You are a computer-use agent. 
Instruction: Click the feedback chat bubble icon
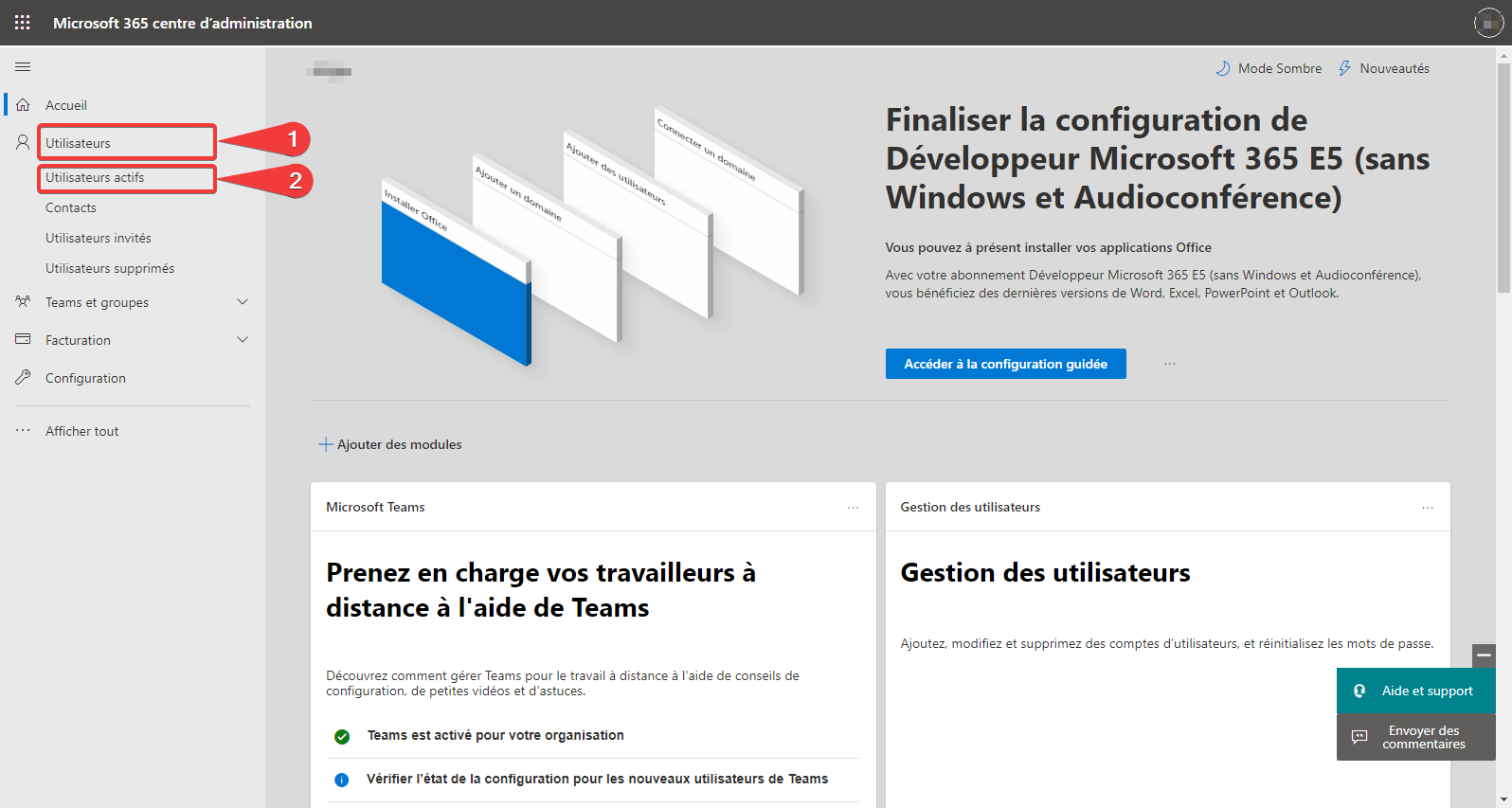pos(1359,737)
